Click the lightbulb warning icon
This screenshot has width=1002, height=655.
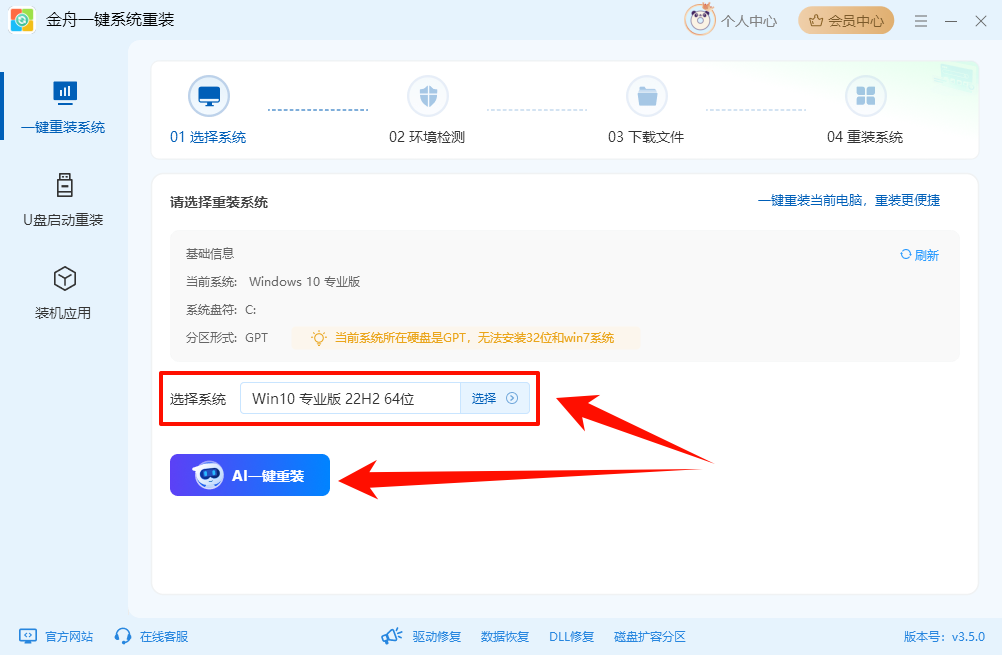point(318,338)
